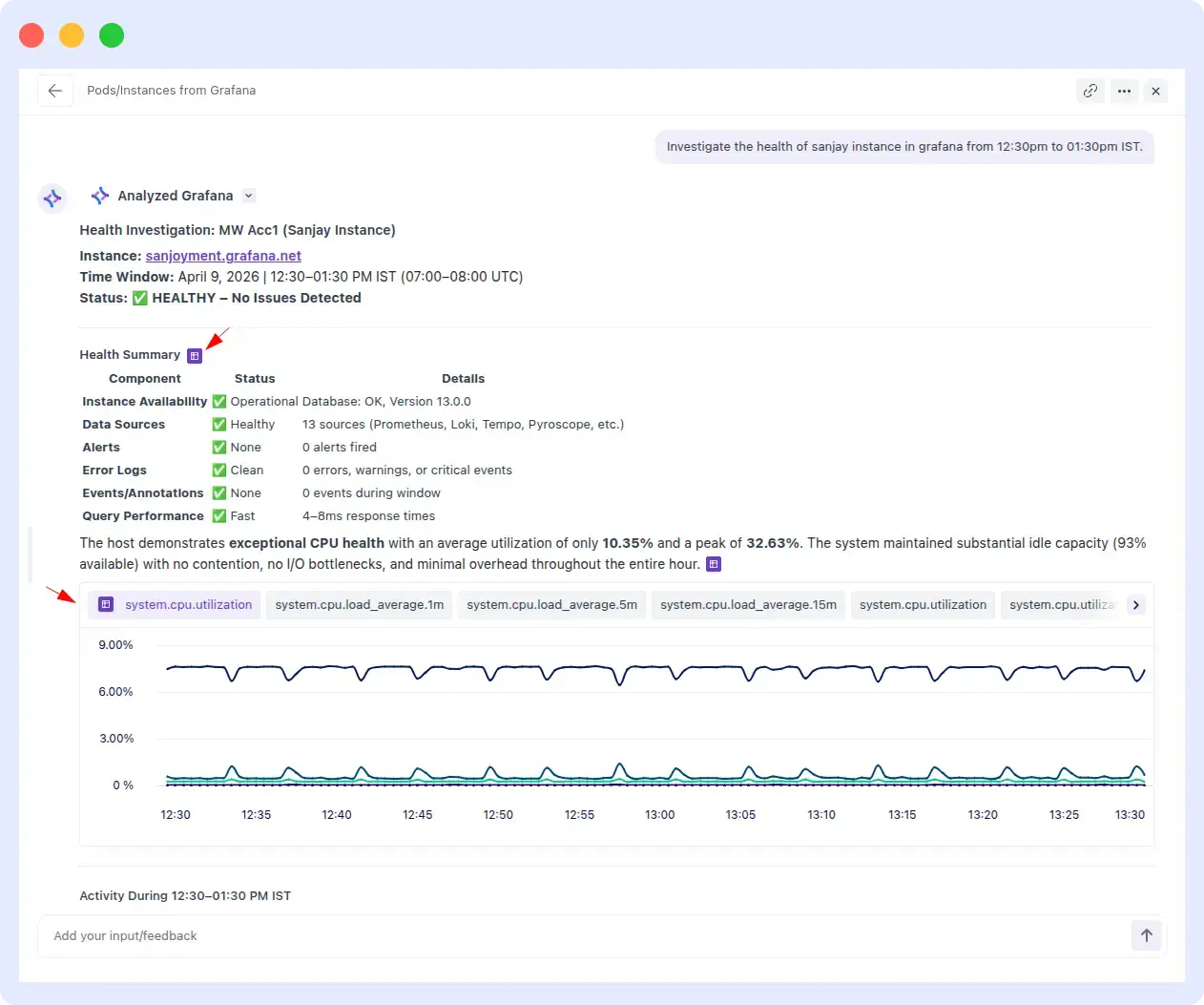The image size is (1204, 1005).
Task: Click green checkmark in Events/Annotations row
Action: click(219, 493)
